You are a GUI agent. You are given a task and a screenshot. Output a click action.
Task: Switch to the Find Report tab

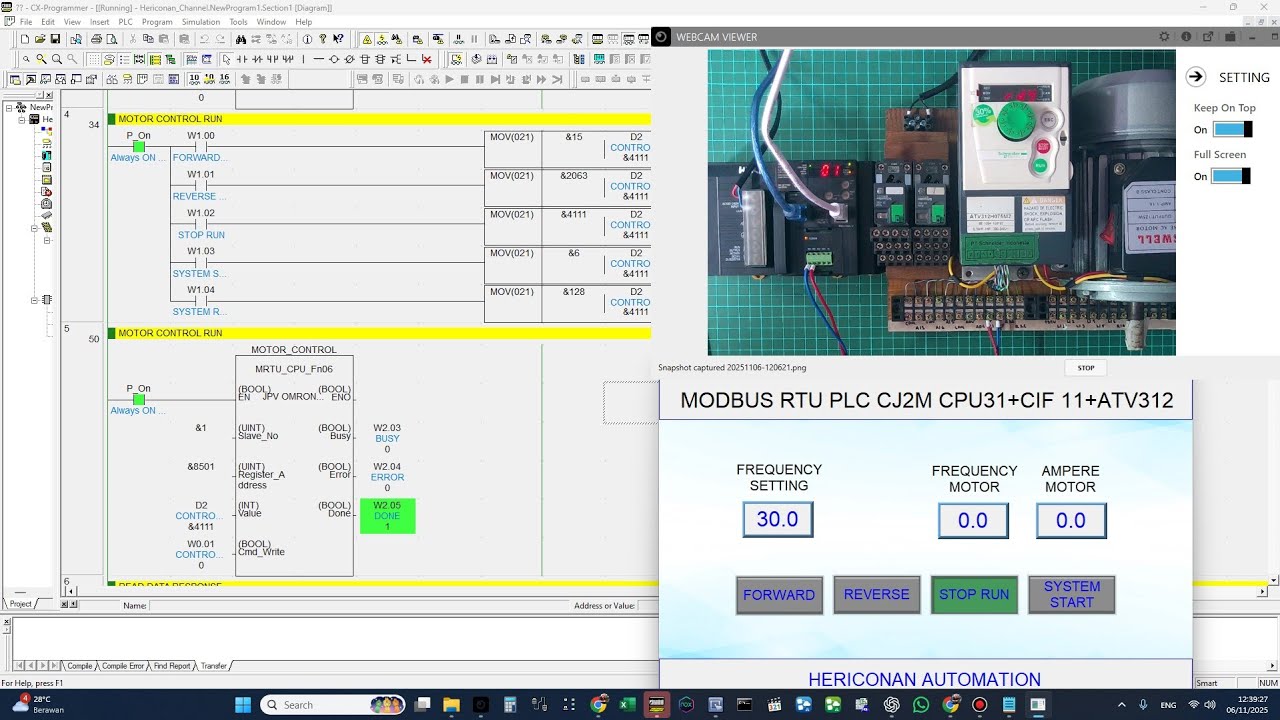click(x=172, y=666)
